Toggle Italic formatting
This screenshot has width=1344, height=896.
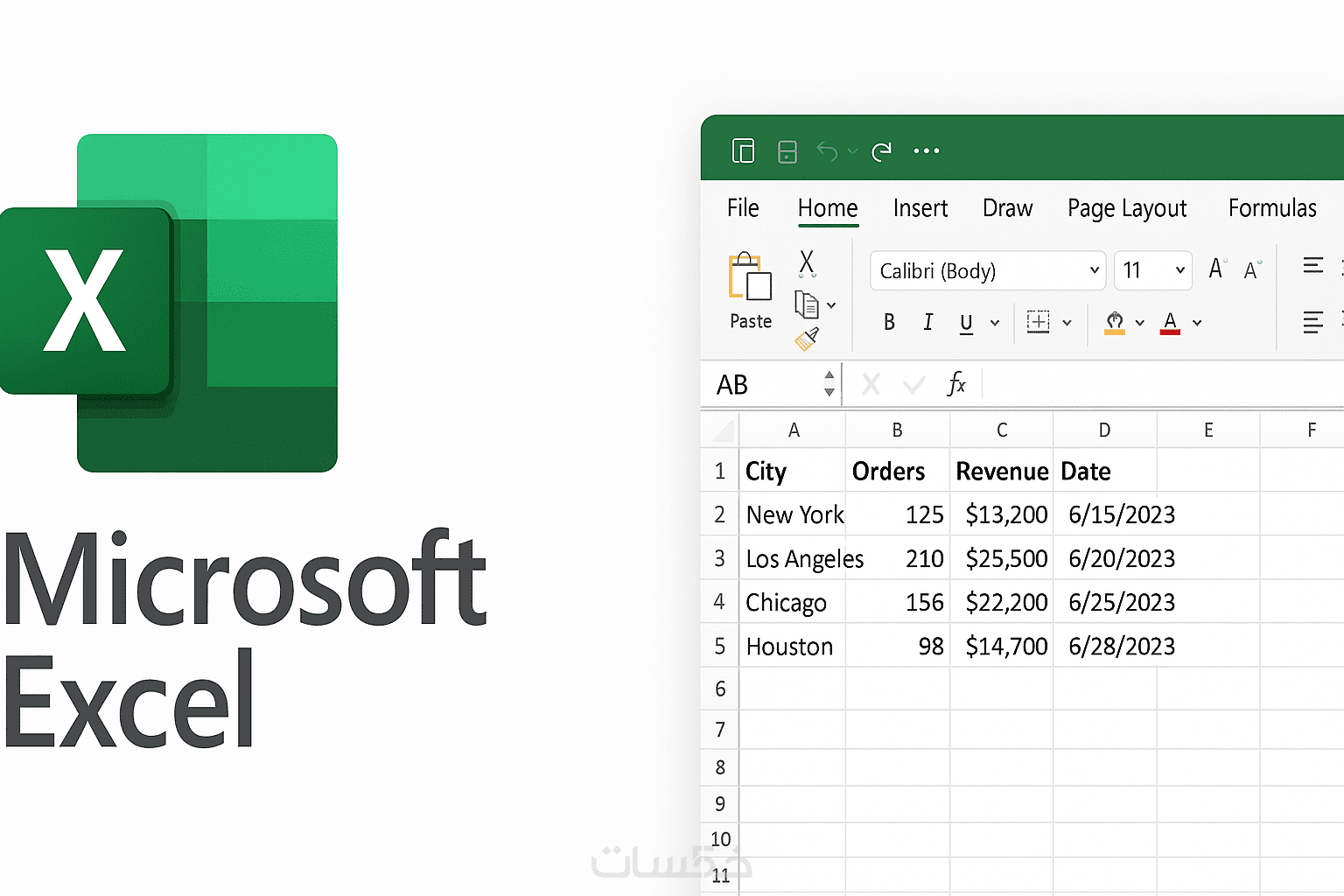click(x=928, y=323)
